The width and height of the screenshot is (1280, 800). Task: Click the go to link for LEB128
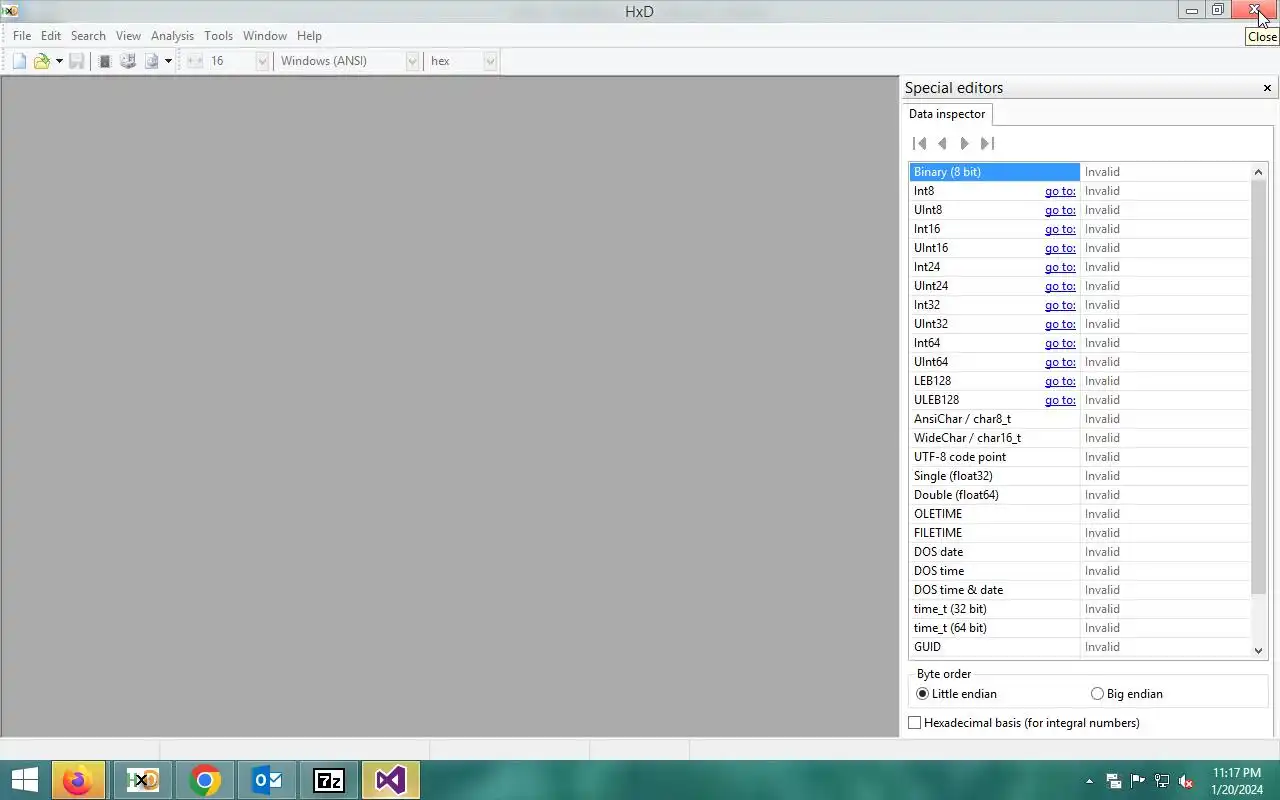coord(1060,381)
